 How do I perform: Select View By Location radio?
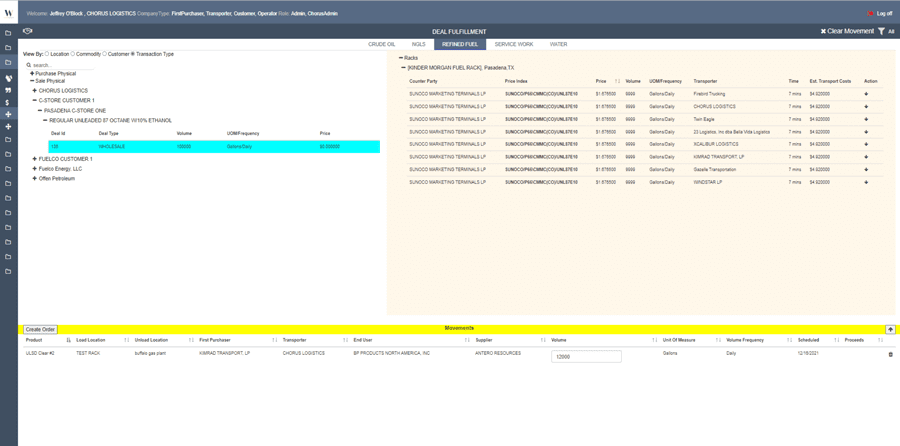tap(47, 54)
